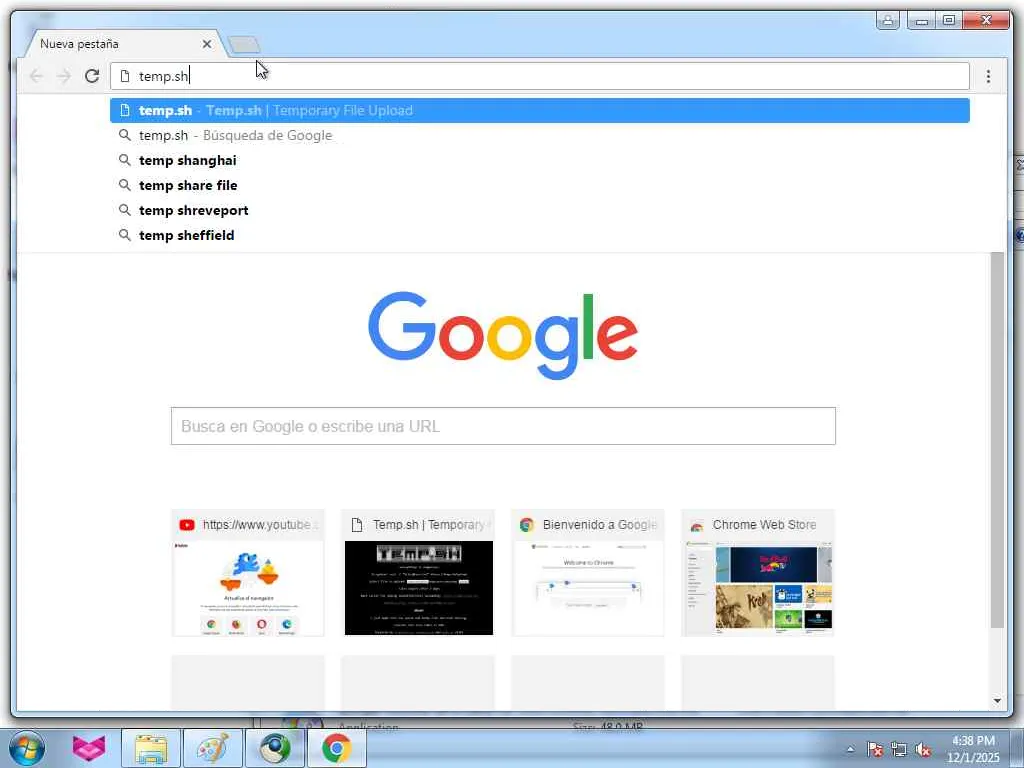This screenshot has height=768, width=1024.
Task: Select temp sheffield suggestion
Action: pos(539,235)
